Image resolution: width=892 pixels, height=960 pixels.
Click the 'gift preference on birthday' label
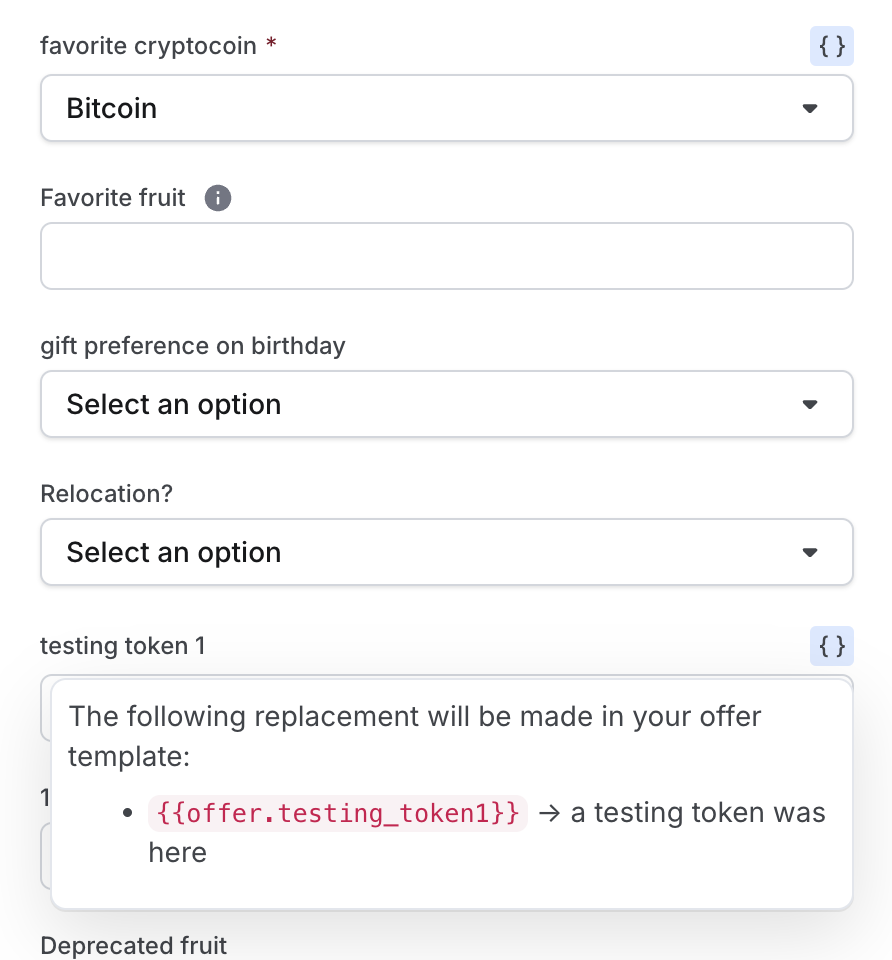pyautogui.click(x=193, y=346)
